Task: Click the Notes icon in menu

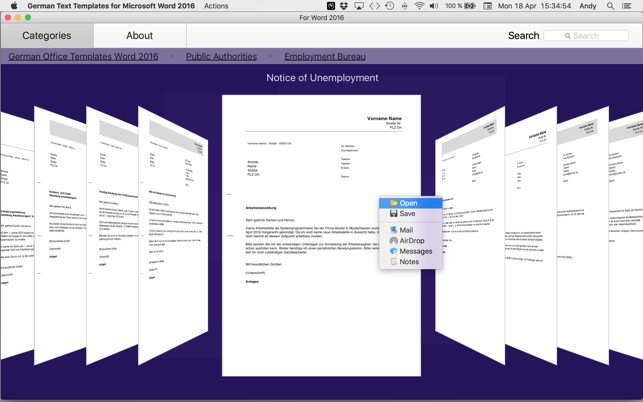Action: pyautogui.click(x=394, y=261)
